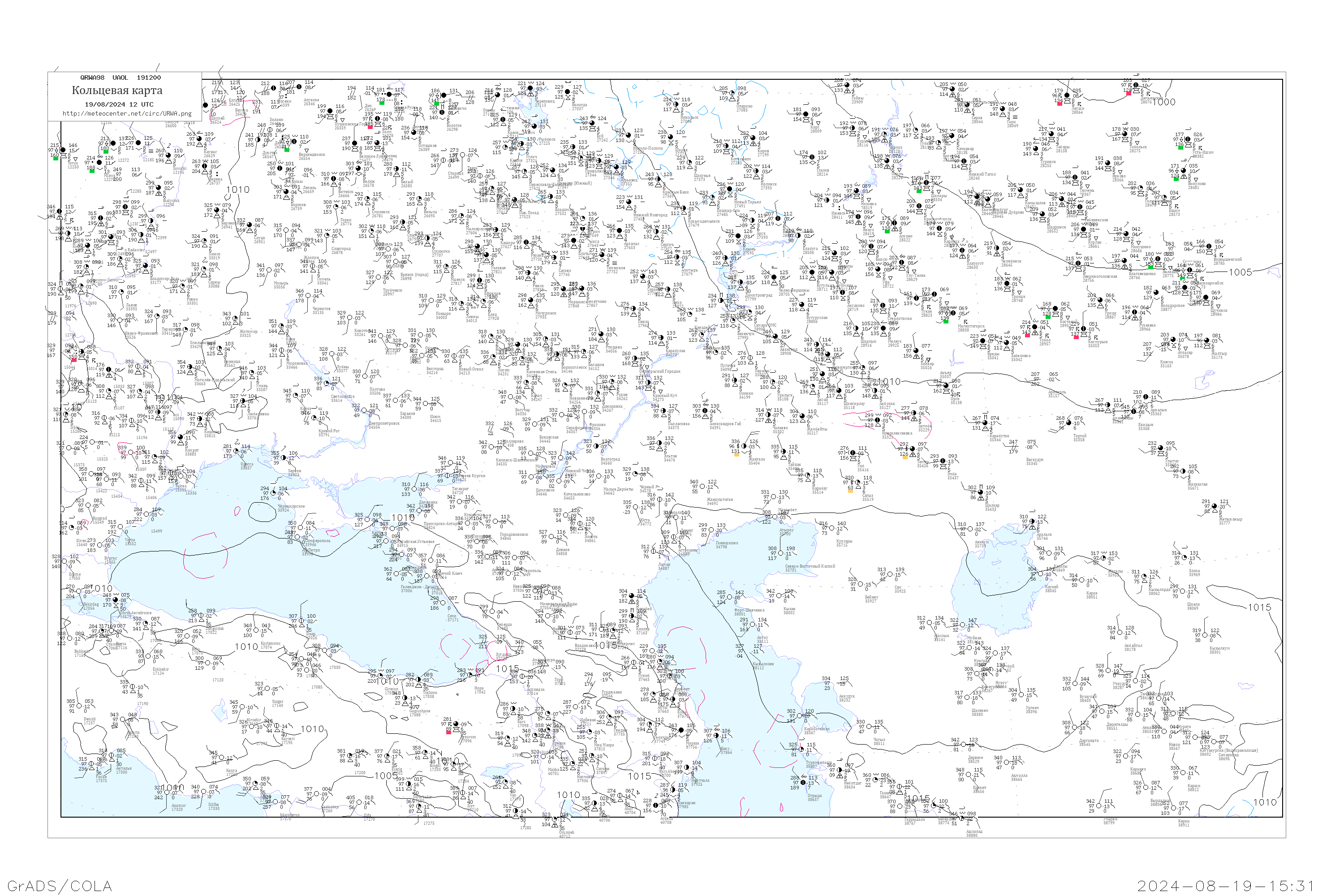Viewport: 1344px width, 896px height.
Task: Click the filled cloud-cover circle at Курган
Action: click(x=1083, y=229)
